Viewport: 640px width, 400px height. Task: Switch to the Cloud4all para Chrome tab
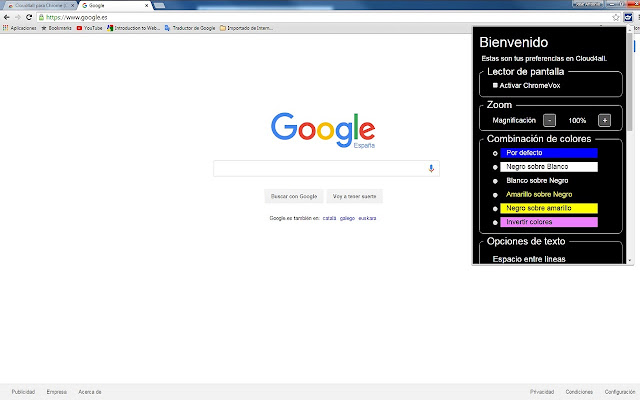click(40, 5)
